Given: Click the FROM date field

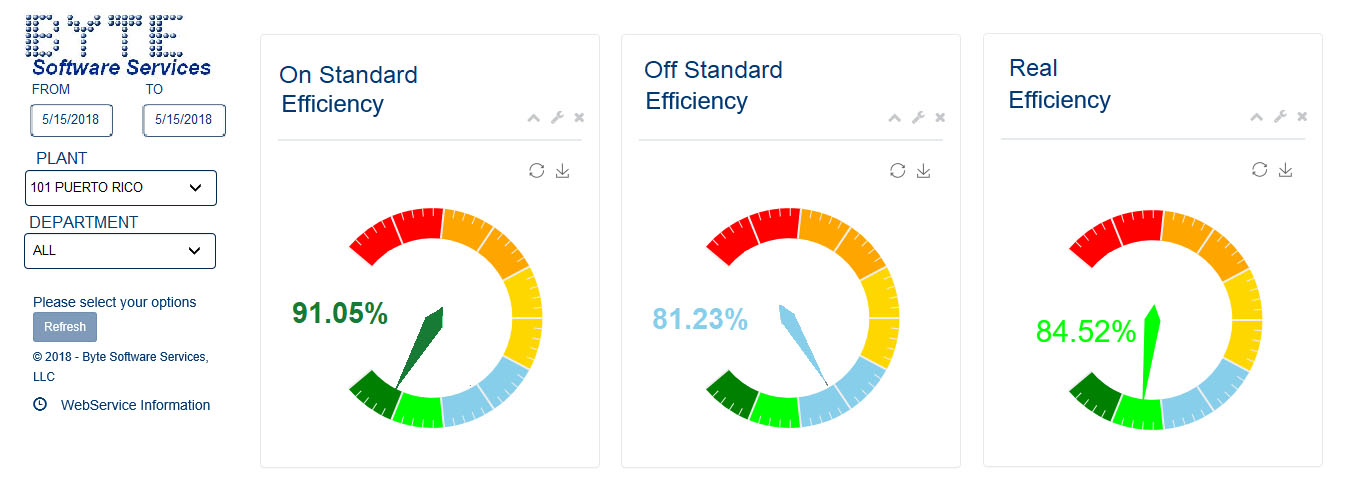Looking at the screenshot, I should coord(71,120).
